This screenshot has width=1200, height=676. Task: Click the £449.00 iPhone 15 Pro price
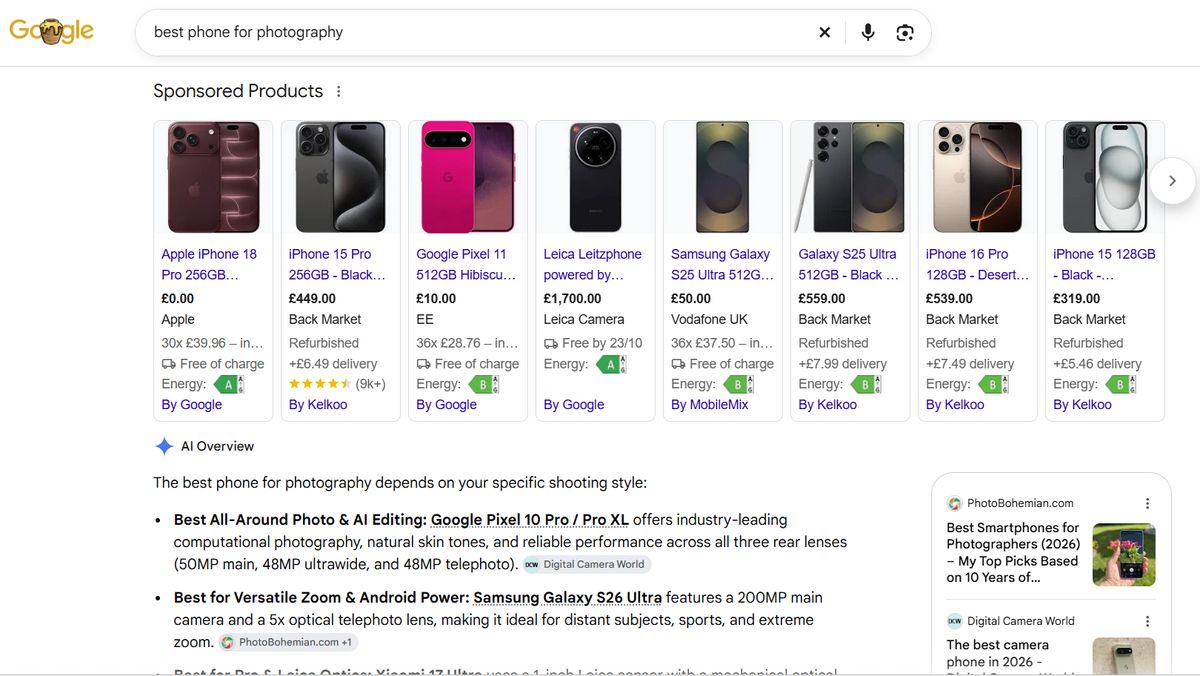316,298
